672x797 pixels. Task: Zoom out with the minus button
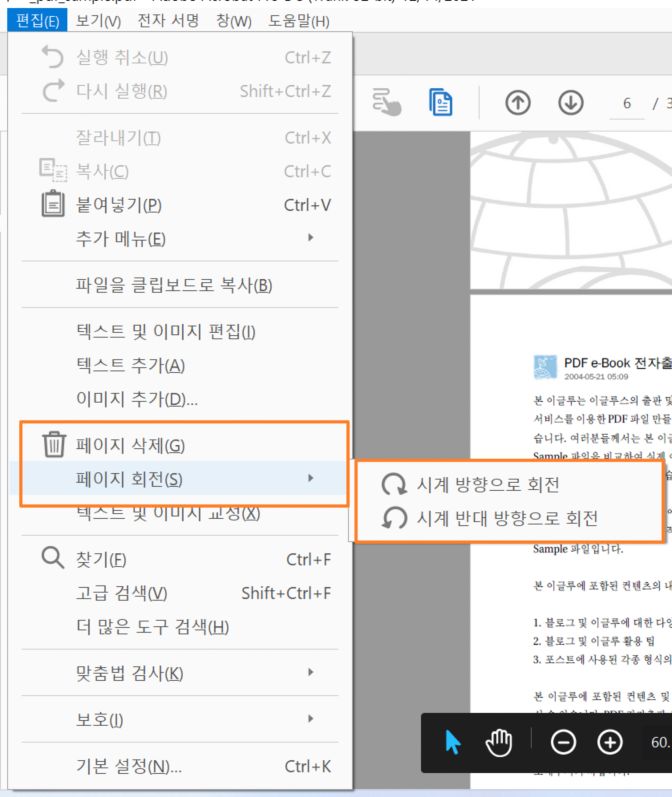[x=563, y=743]
